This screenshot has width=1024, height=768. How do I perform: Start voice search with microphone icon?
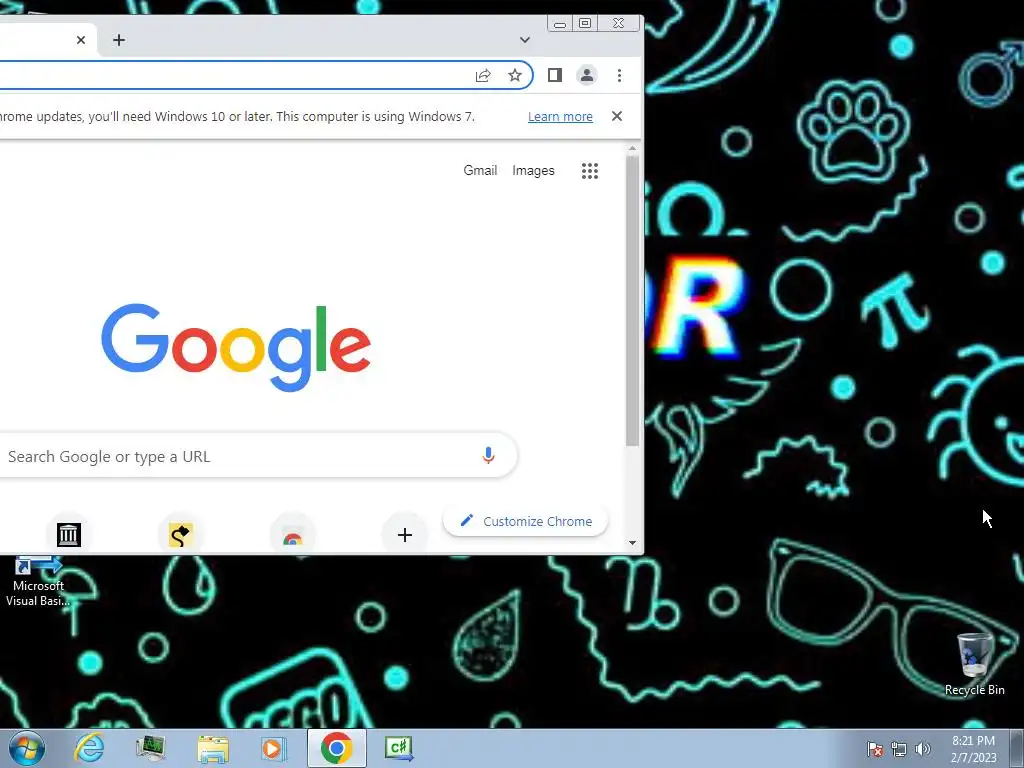coord(488,456)
